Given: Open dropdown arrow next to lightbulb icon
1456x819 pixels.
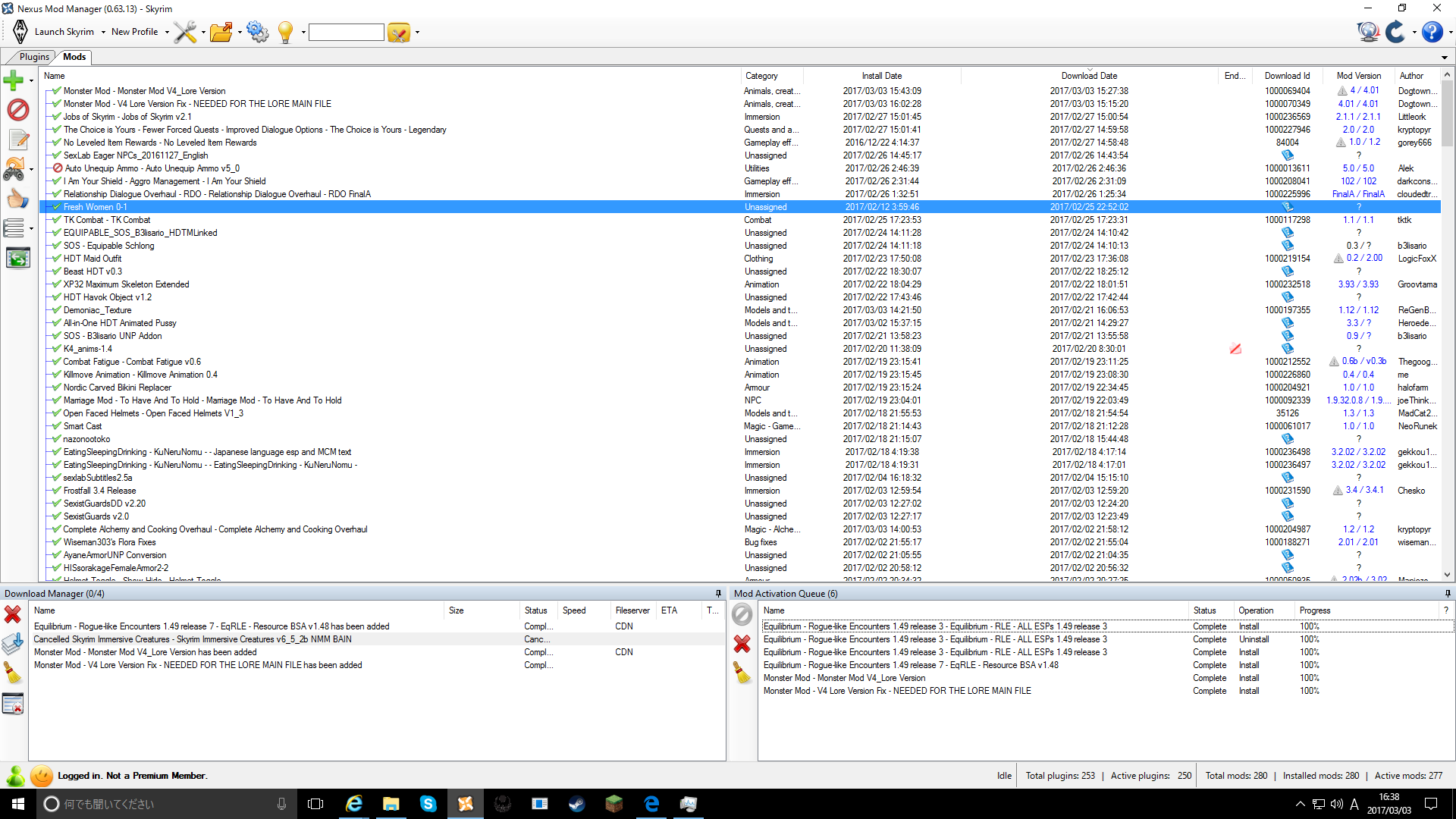Looking at the screenshot, I should click(x=303, y=33).
